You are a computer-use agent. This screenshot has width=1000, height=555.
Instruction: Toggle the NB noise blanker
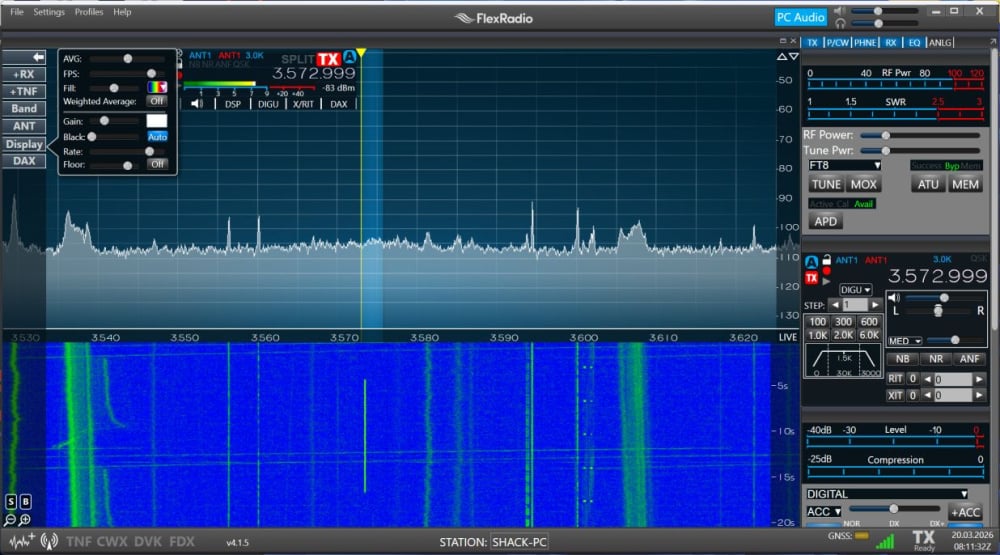click(x=902, y=359)
